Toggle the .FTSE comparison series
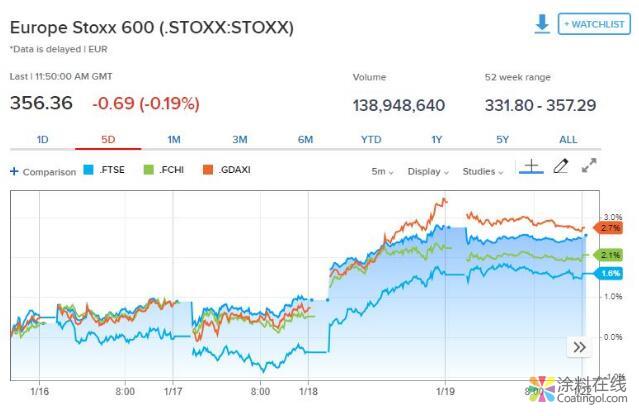This screenshot has height=416, width=639. tap(101, 170)
